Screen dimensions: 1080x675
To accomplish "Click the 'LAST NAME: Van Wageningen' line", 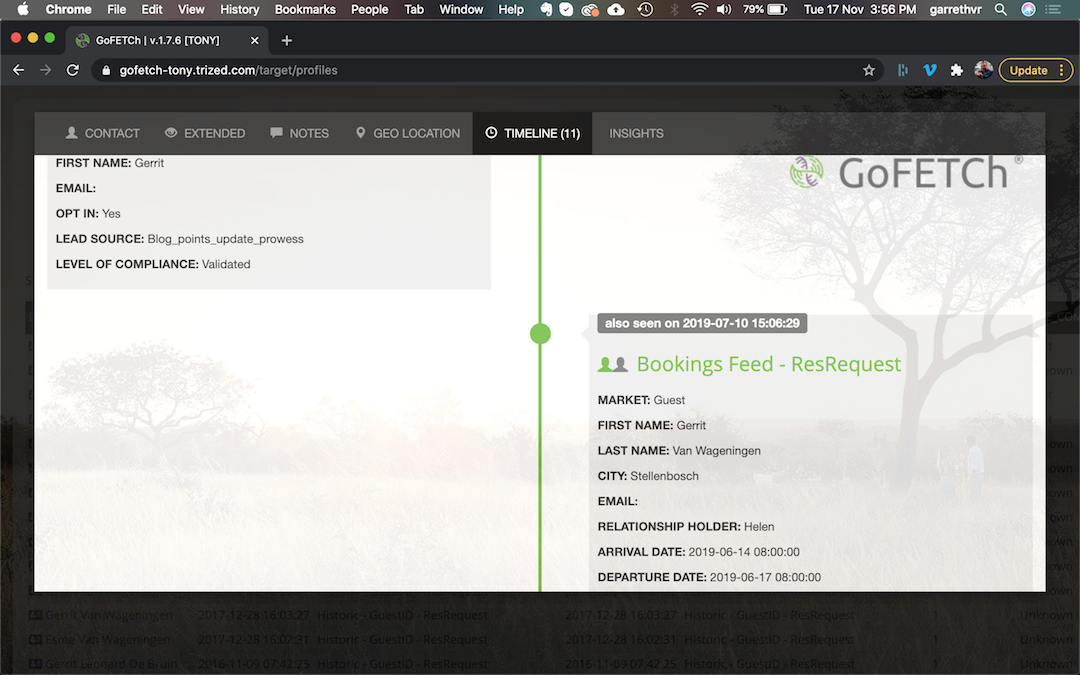I will pos(679,450).
